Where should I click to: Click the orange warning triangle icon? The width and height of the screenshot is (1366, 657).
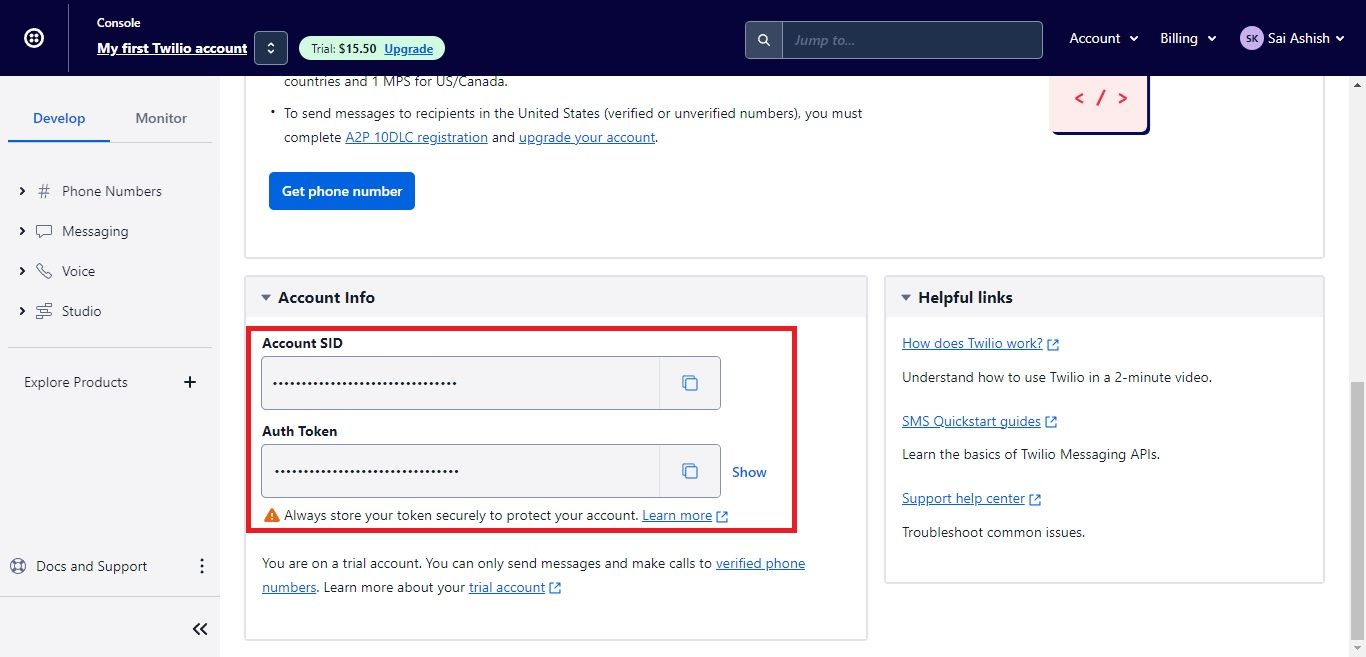[271, 515]
